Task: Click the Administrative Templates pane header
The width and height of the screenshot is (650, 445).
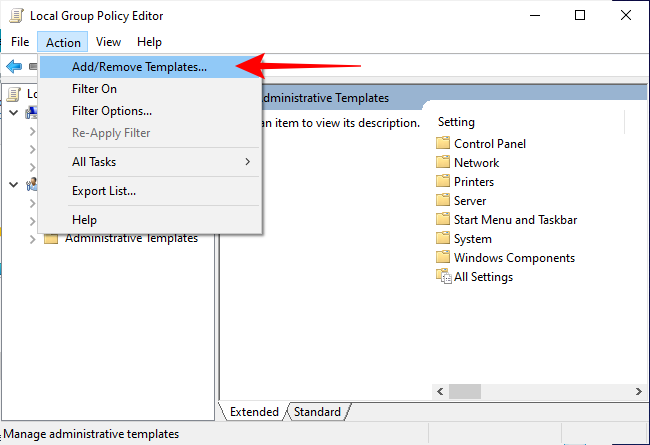Action: tap(326, 98)
